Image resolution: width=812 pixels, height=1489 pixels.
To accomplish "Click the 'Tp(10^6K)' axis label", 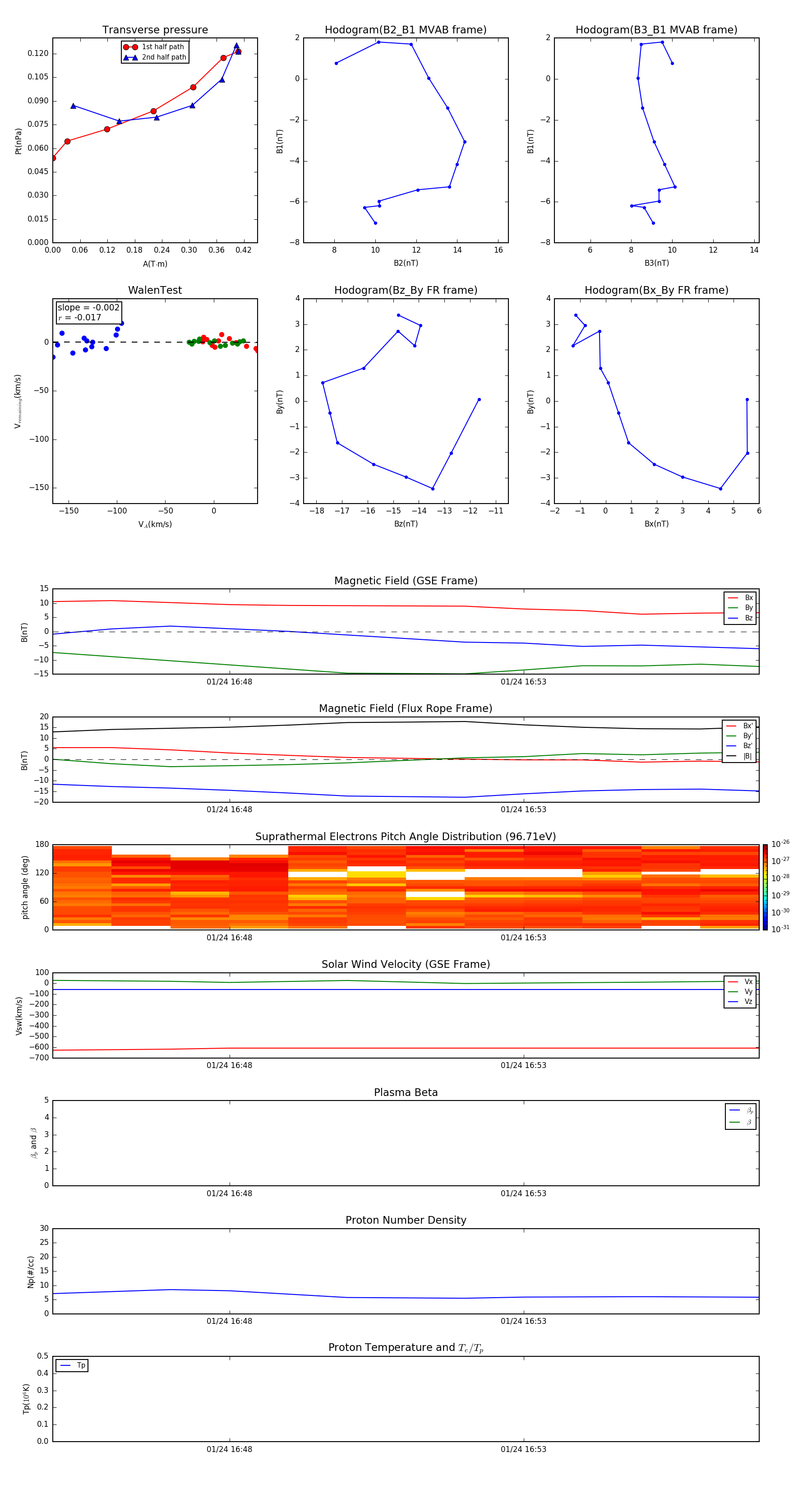I will tap(26, 1399).
